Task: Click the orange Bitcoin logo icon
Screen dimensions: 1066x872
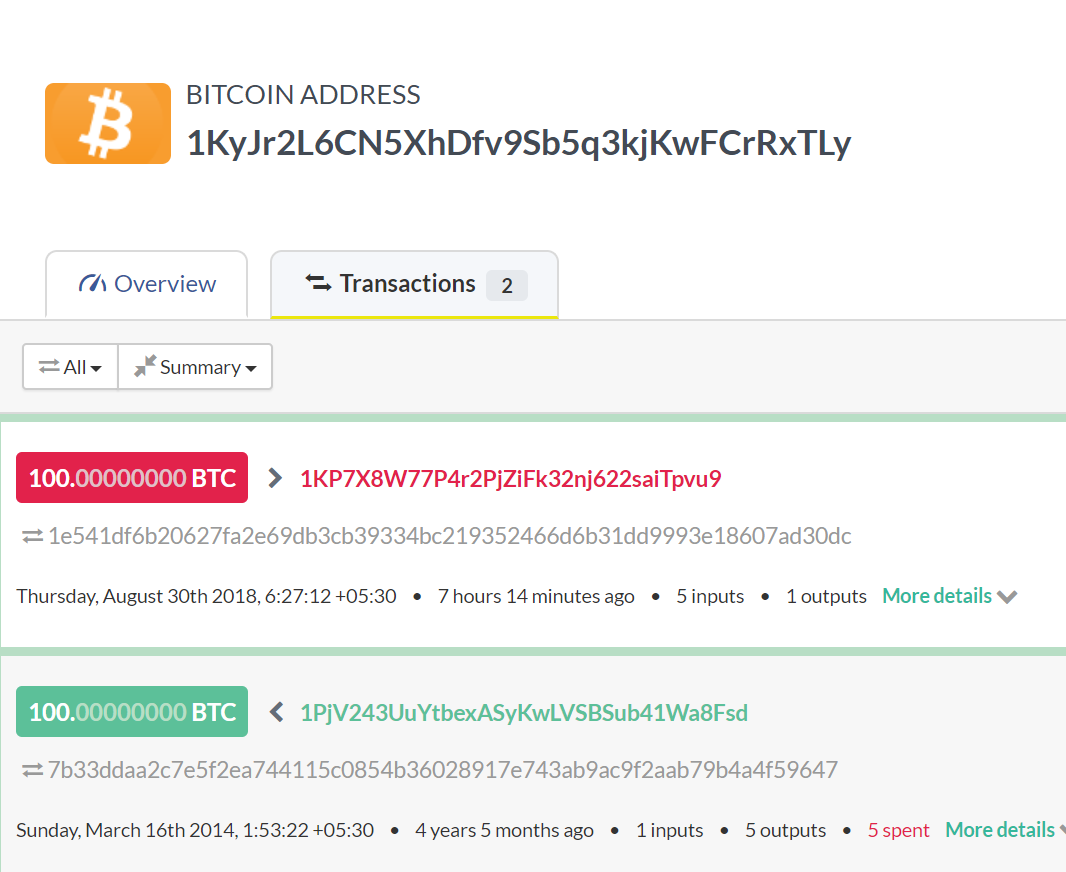Action: tap(107, 123)
